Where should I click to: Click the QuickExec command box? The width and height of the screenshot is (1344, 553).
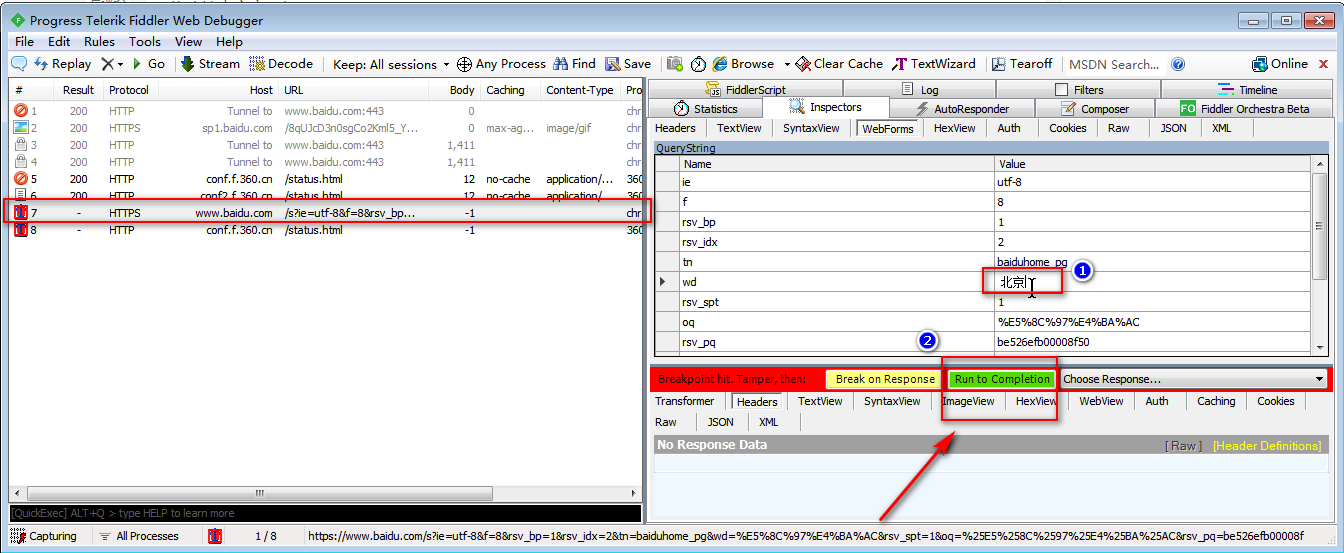[x=325, y=513]
